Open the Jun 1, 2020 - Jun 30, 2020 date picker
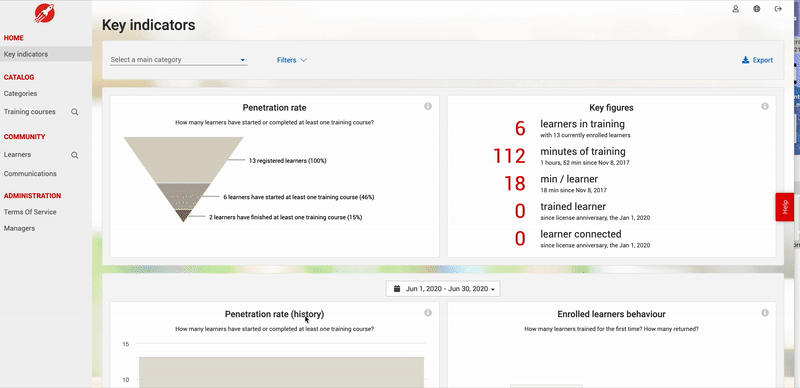The height and width of the screenshot is (388, 800). point(443,289)
